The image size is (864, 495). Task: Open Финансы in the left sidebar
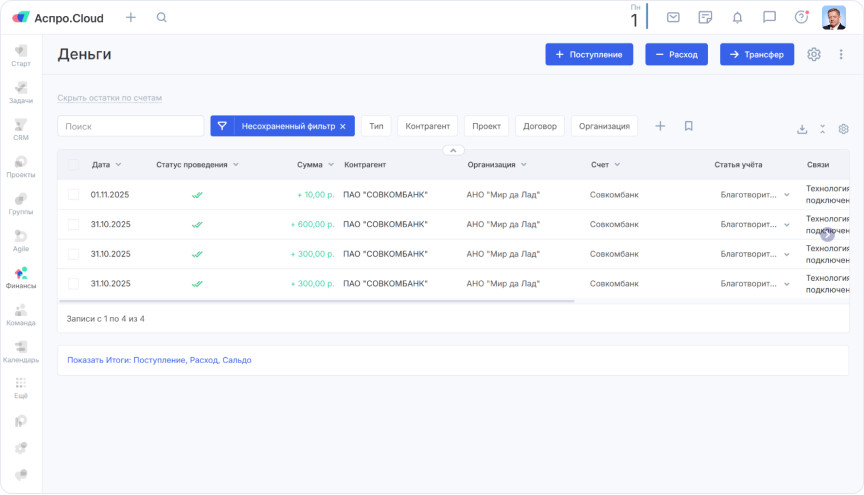(x=21, y=277)
